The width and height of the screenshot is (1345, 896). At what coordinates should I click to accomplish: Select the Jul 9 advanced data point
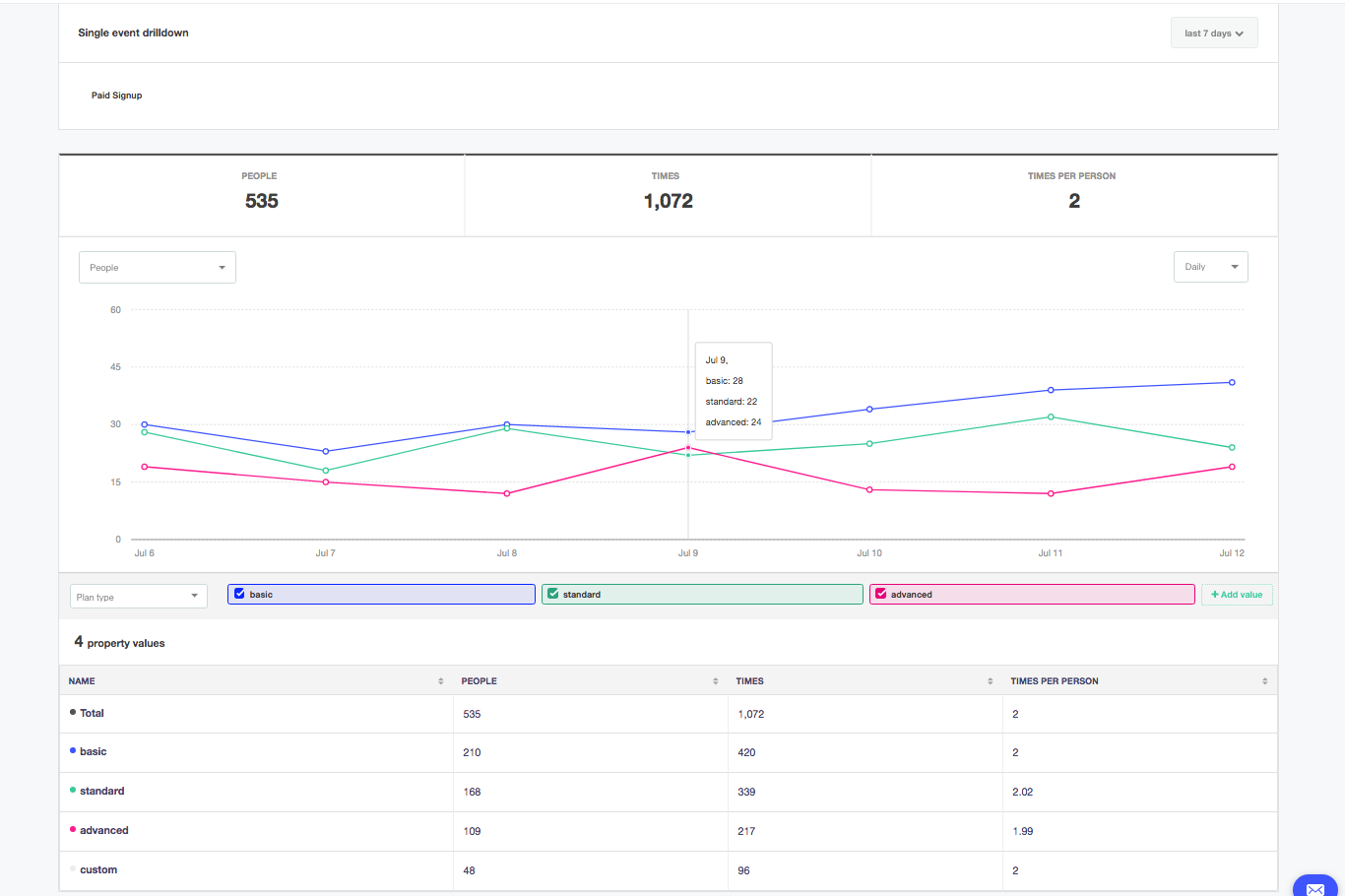point(687,447)
